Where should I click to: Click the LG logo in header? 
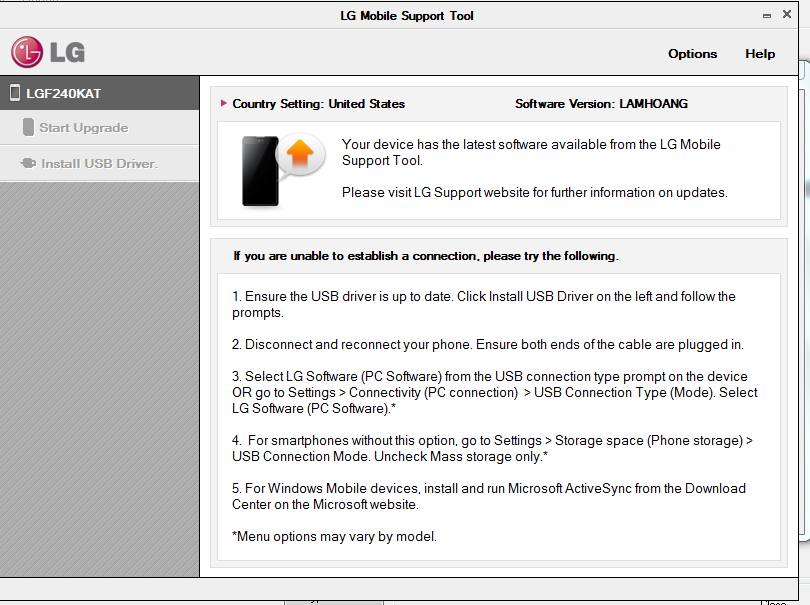(48, 52)
